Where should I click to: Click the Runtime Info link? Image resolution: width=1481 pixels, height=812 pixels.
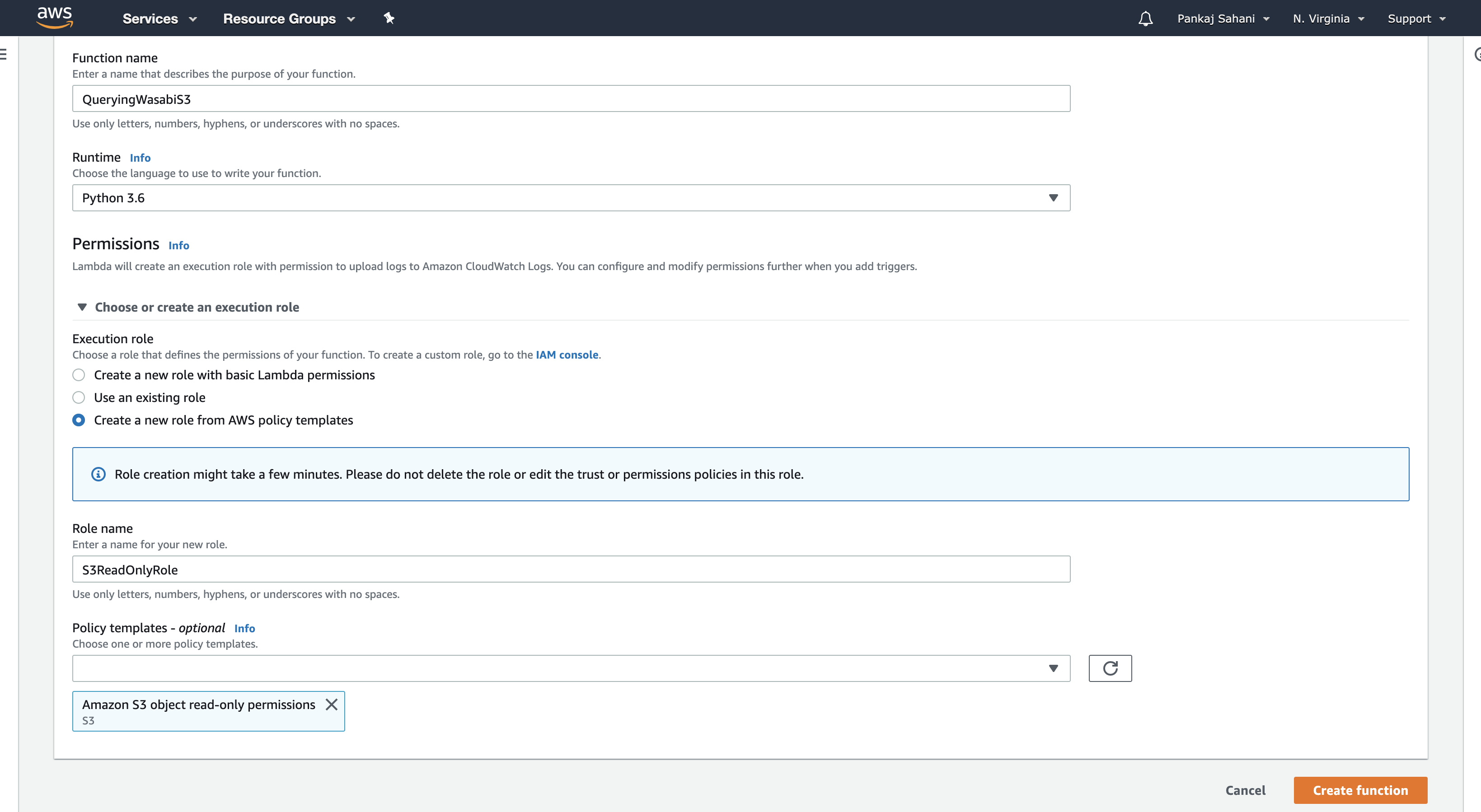[x=140, y=158]
